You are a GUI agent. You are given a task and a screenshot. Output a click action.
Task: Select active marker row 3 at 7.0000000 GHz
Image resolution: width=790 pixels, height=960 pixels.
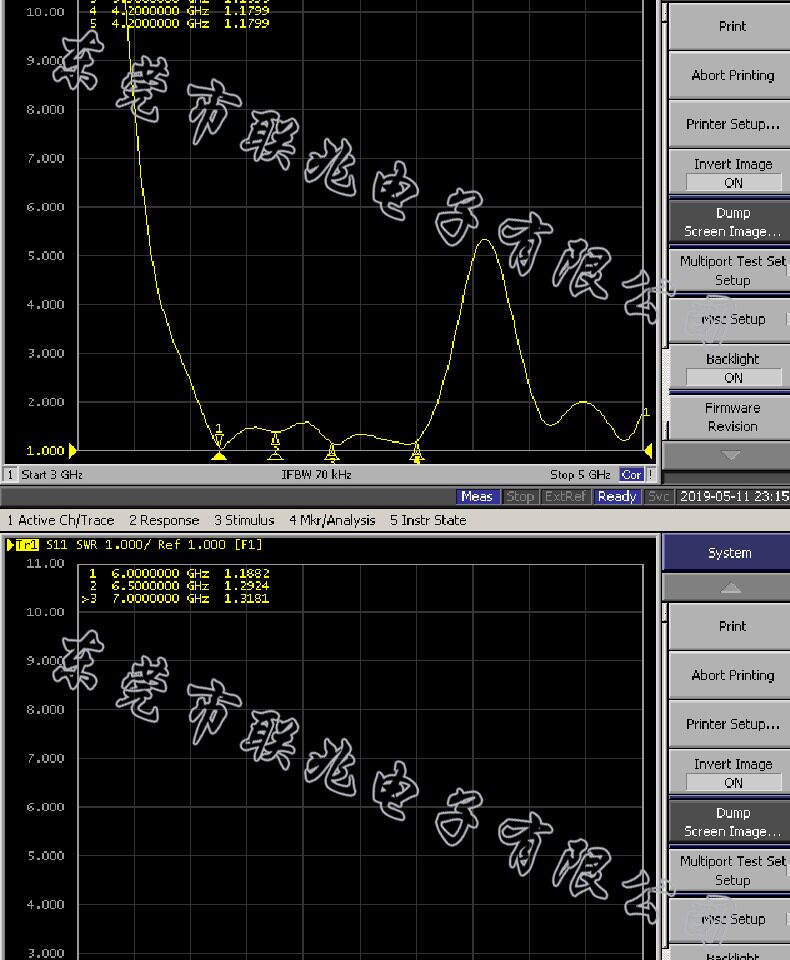point(178,598)
